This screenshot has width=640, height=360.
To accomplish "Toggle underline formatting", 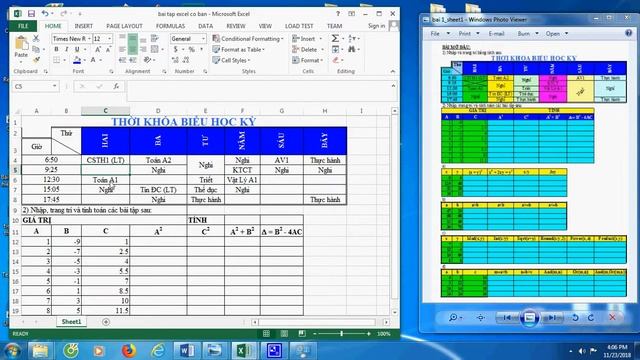I will point(77,49).
